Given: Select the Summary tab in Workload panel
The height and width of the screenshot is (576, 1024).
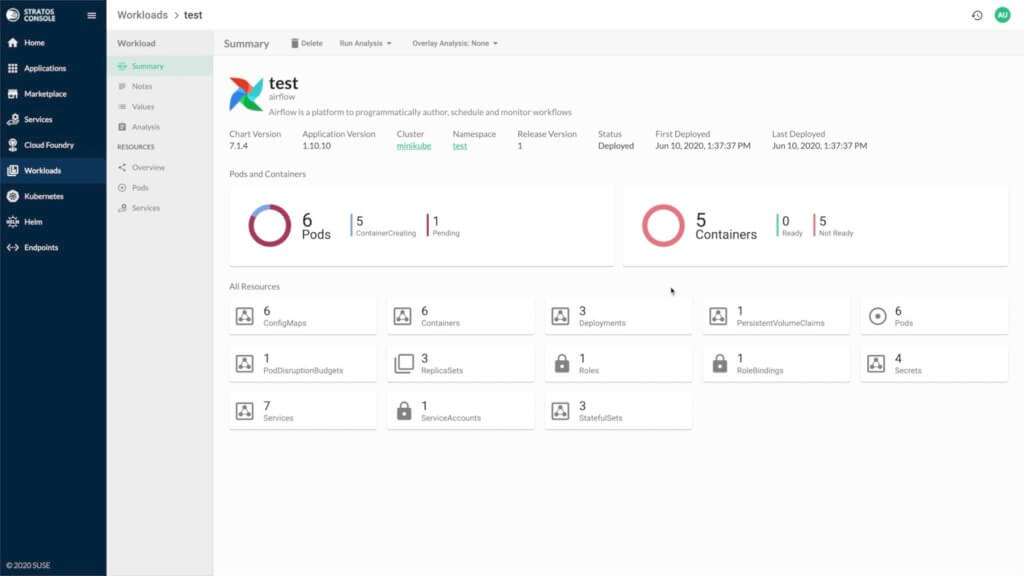Looking at the screenshot, I should 160,66.
